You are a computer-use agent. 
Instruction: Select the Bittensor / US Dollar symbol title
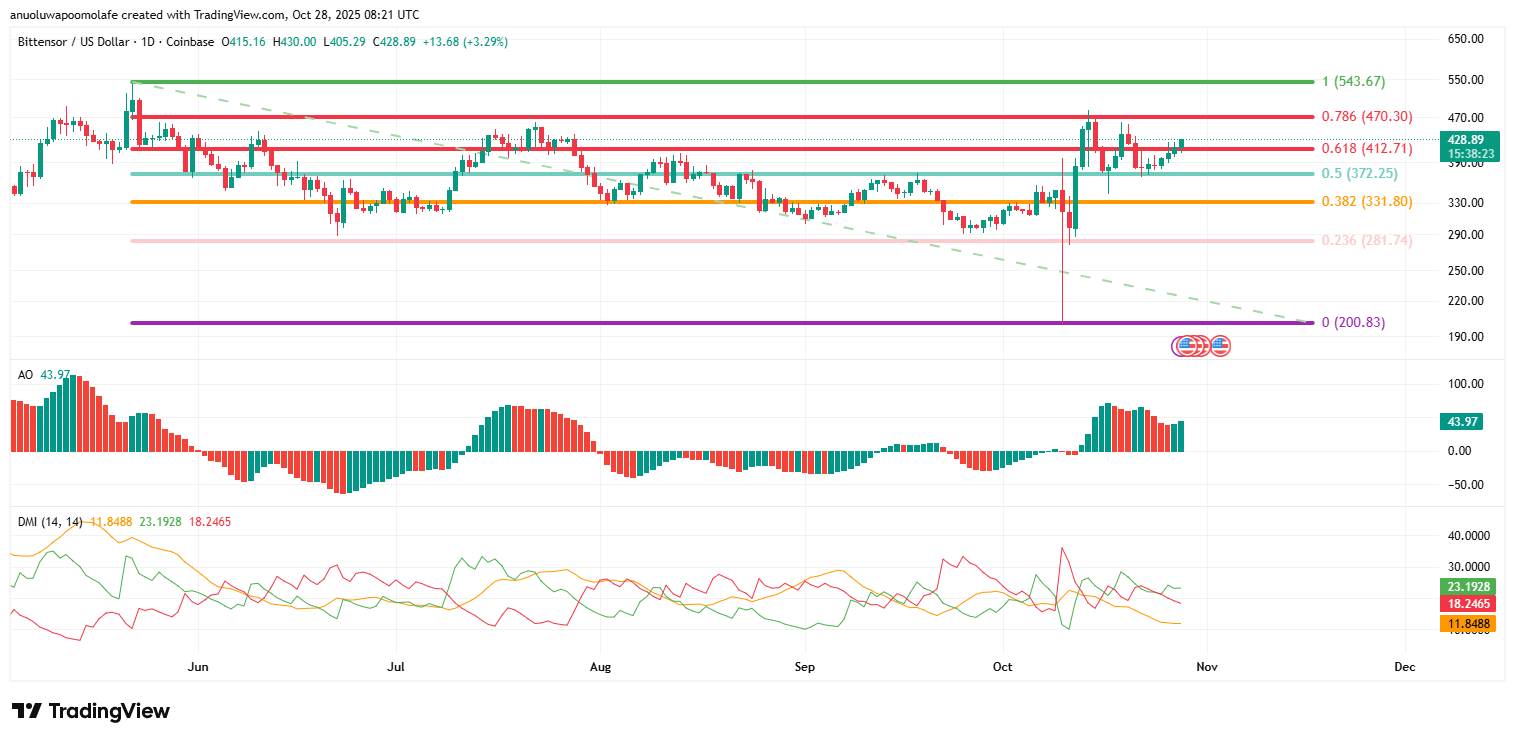(x=82, y=42)
